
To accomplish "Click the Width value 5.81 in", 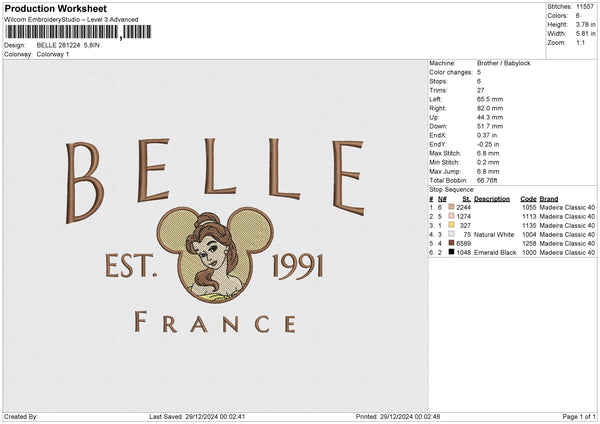I will tap(585, 34).
